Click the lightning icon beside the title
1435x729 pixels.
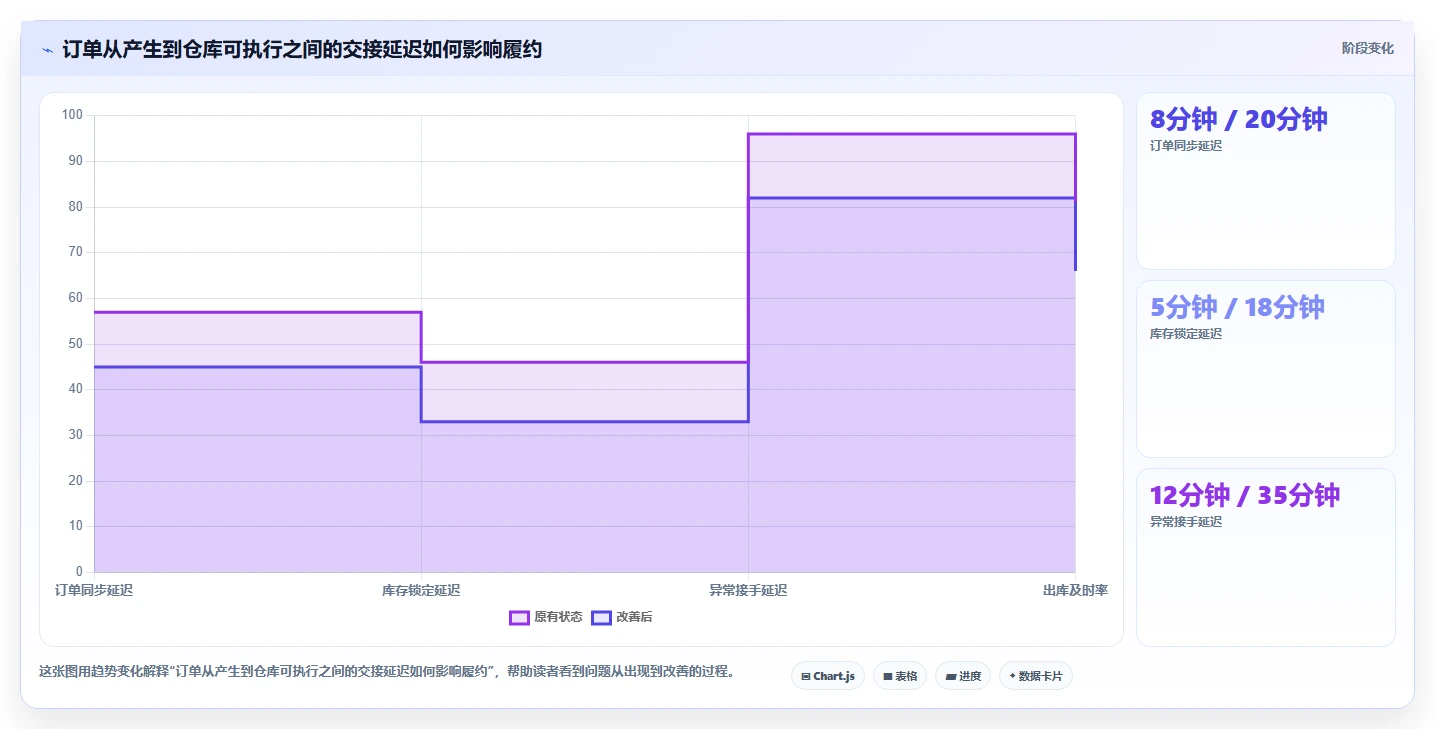click(x=47, y=50)
